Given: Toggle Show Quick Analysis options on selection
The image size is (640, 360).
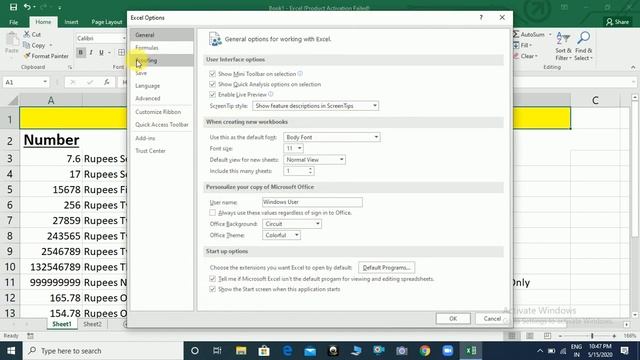Looking at the screenshot, I should pos(212,84).
